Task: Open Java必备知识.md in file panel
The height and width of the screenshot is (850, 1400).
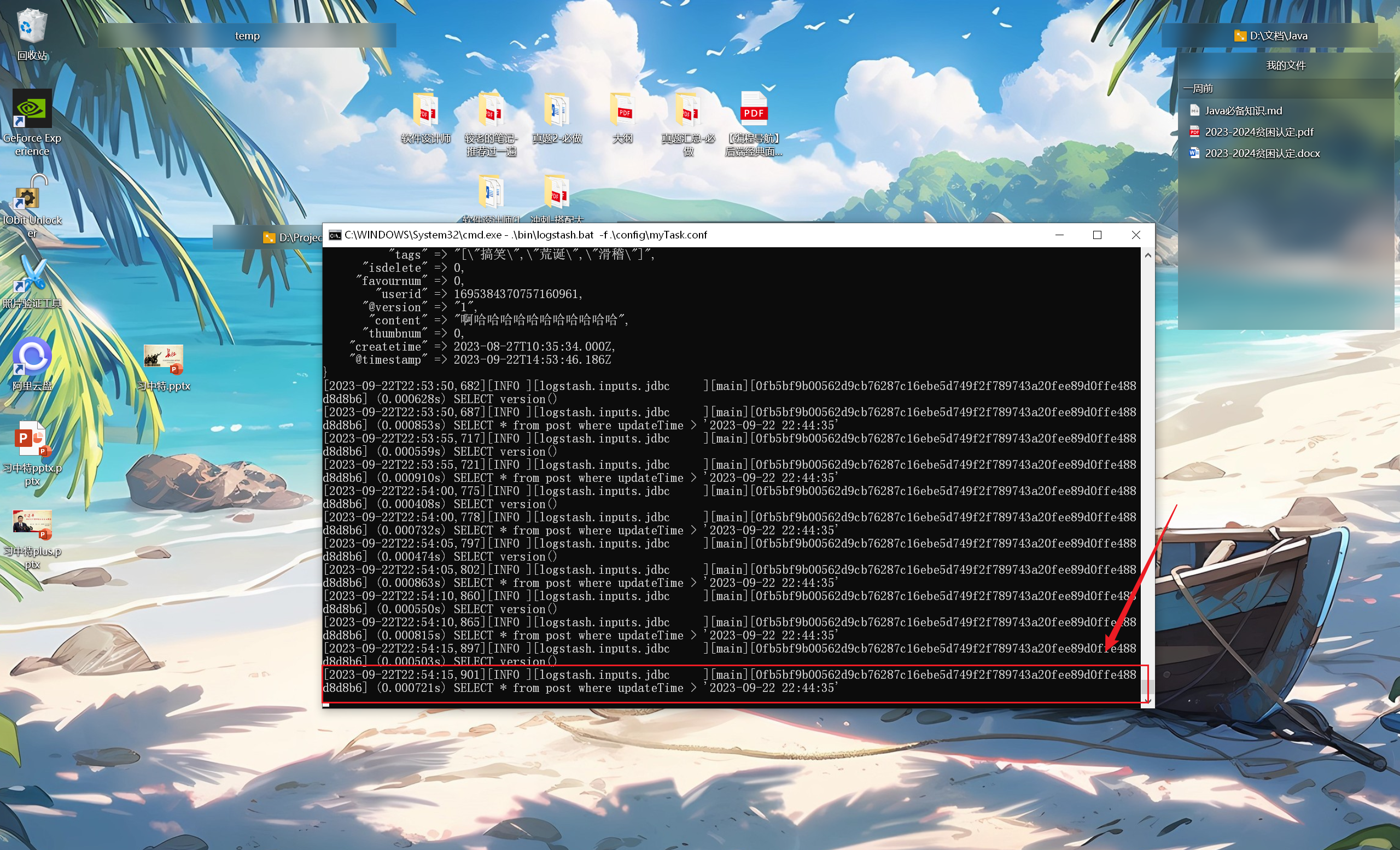Action: (1243, 111)
